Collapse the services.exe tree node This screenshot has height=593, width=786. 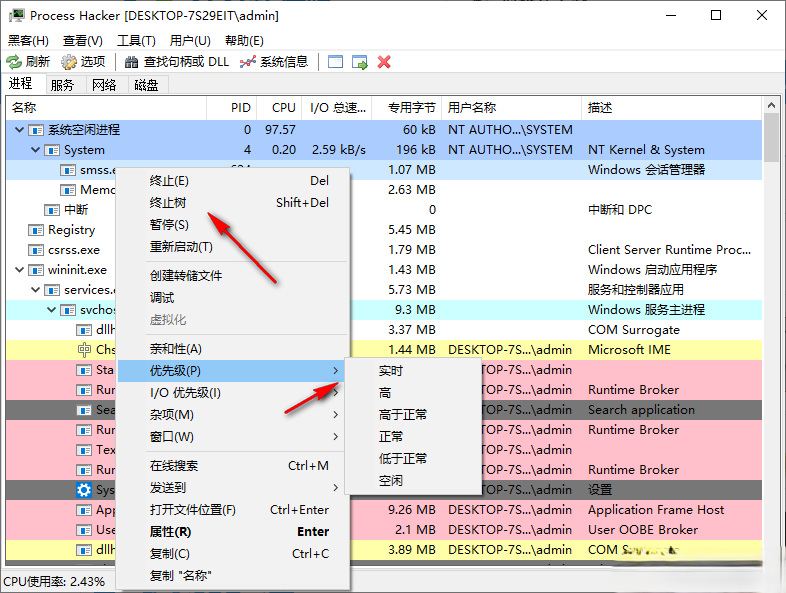click(36, 290)
